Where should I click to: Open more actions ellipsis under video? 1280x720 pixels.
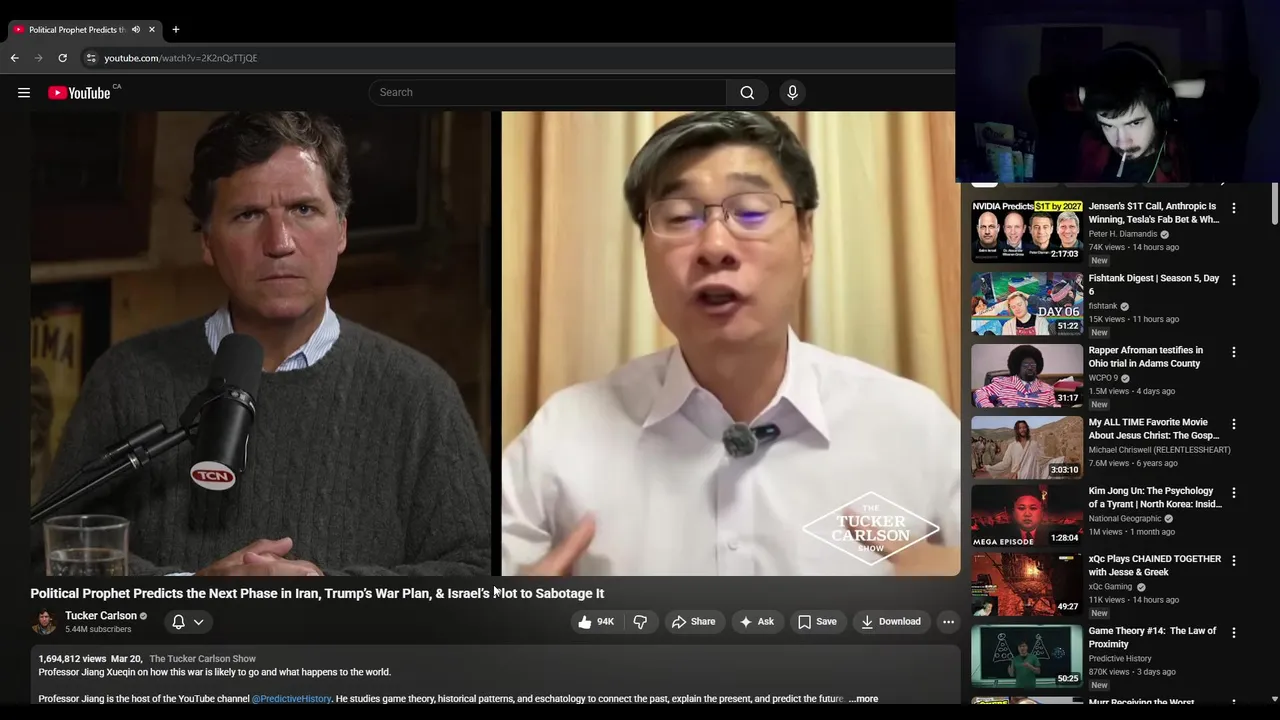(948, 622)
